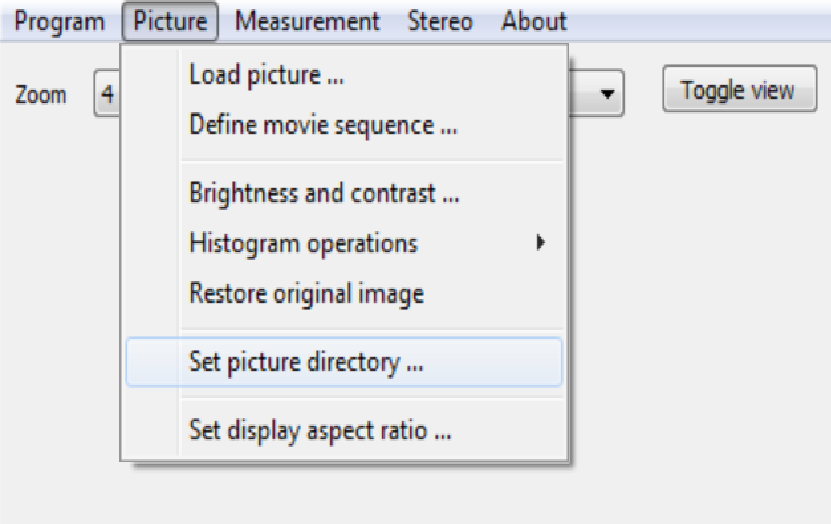Open the About menu

[534, 21]
